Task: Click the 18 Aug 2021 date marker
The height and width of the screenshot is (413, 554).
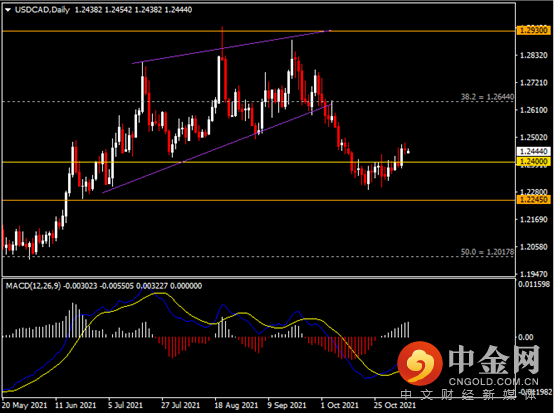Action: (236, 405)
